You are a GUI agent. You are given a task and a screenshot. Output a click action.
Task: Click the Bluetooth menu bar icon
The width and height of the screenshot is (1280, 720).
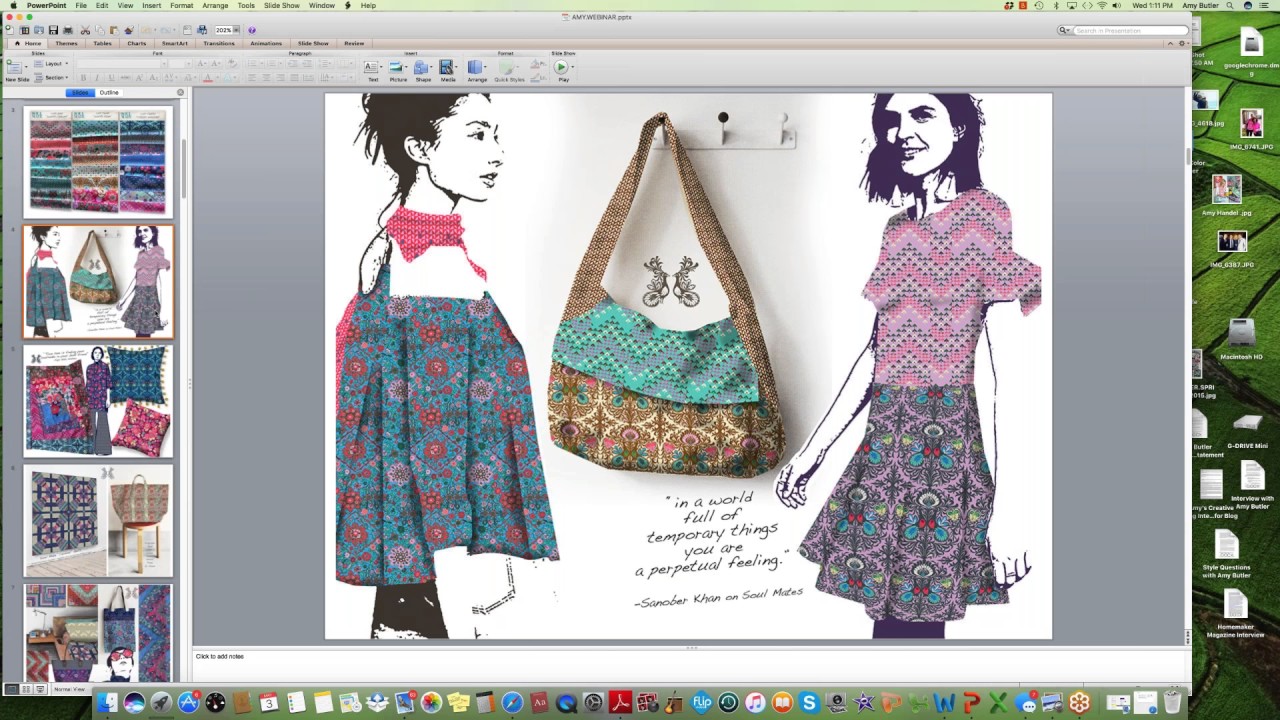(1055, 6)
